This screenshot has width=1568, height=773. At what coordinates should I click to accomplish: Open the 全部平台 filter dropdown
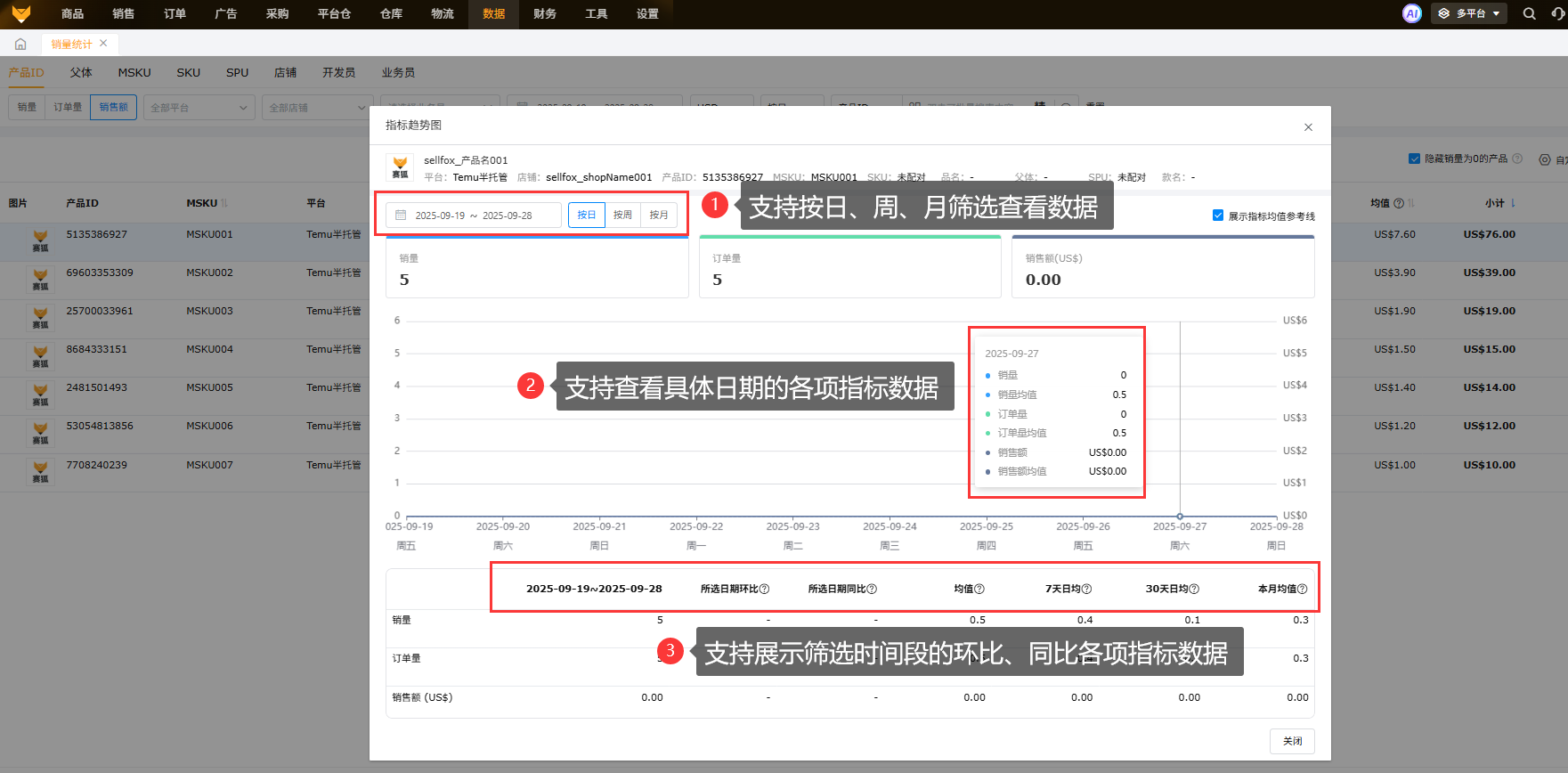[x=199, y=108]
